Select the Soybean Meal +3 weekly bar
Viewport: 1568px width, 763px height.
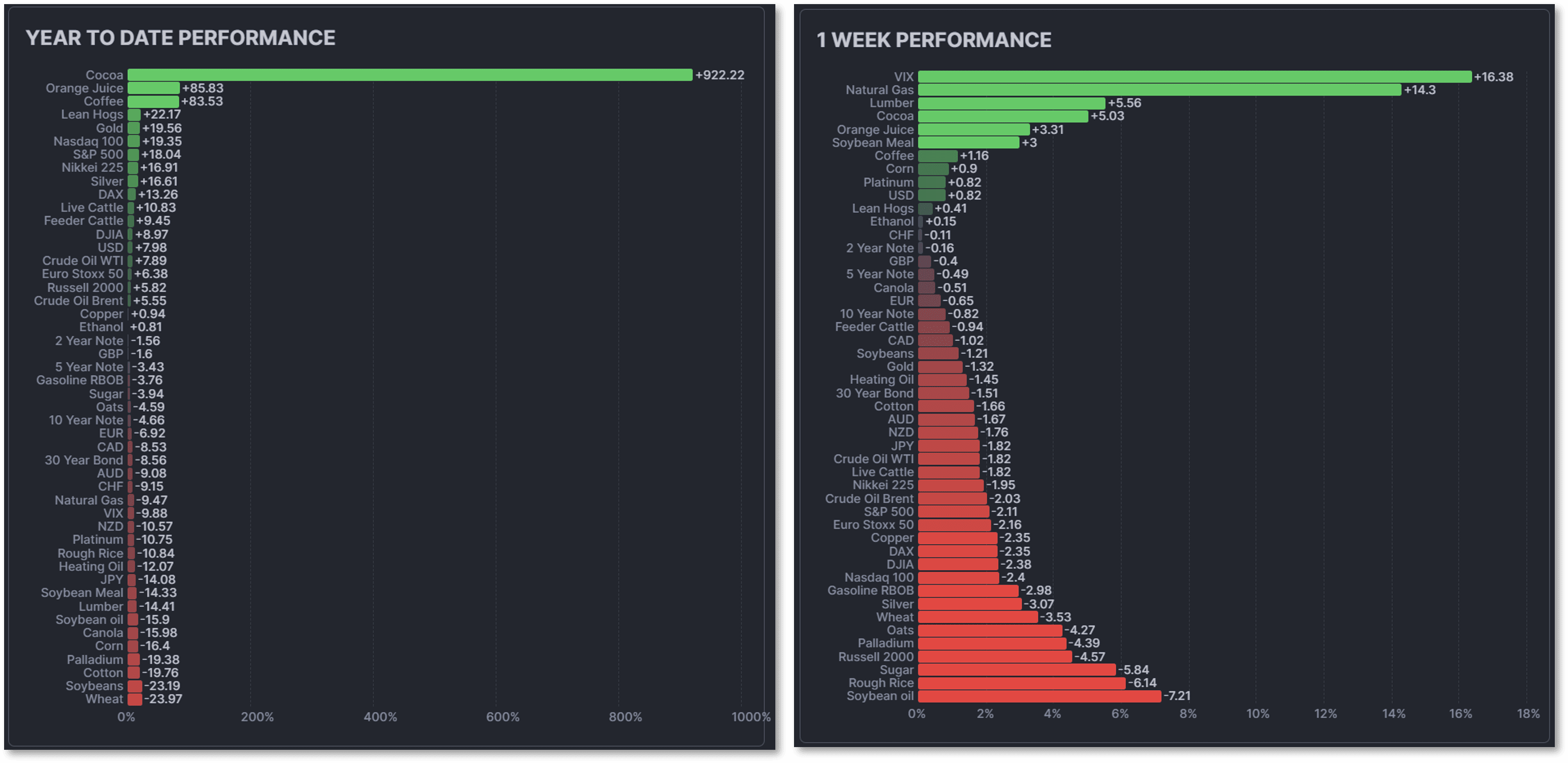pos(968,143)
